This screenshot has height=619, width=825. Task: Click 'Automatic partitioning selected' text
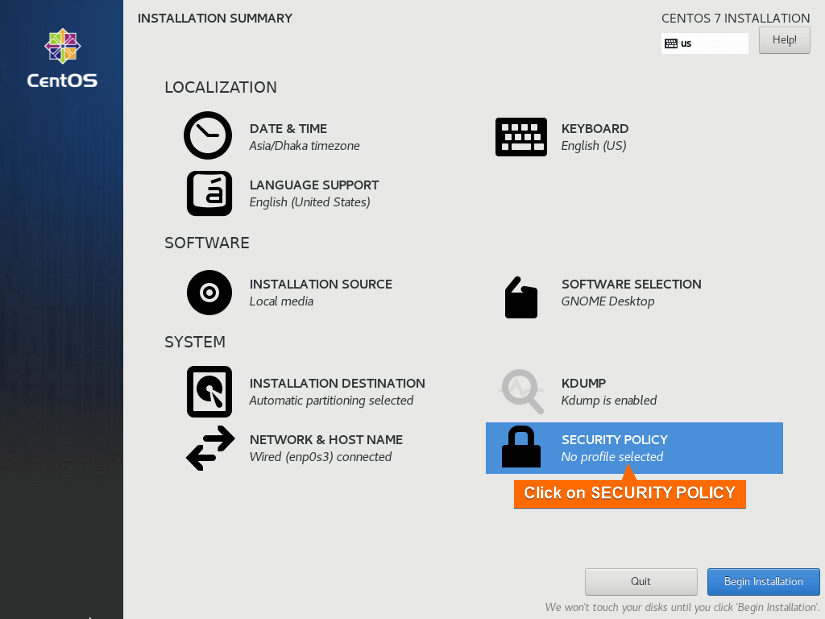(x=331, y=401)
